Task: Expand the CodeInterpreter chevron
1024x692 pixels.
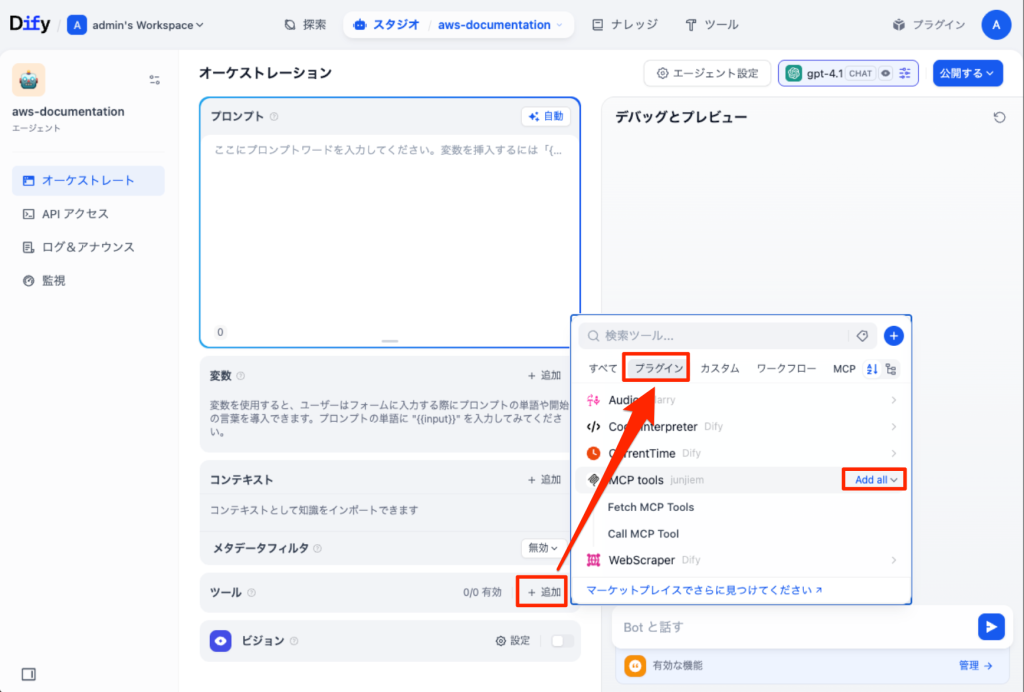Action: click(x=893, y=426)
